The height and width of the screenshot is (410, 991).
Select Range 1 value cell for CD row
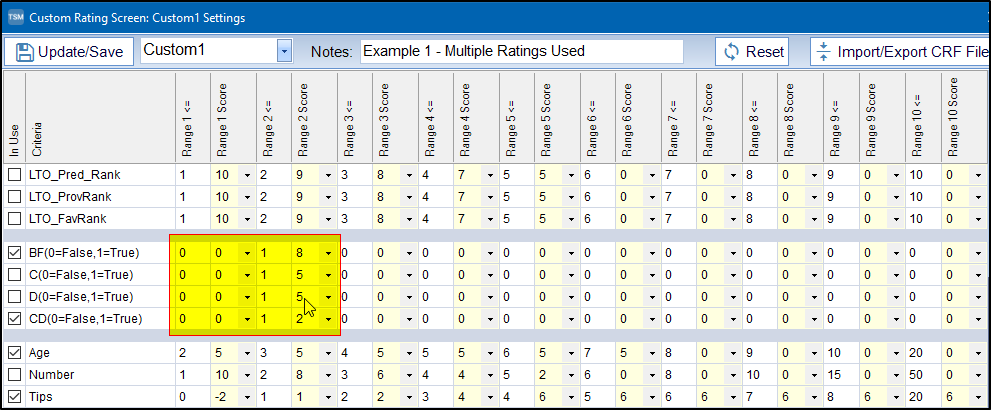click(x=192, y=319)
